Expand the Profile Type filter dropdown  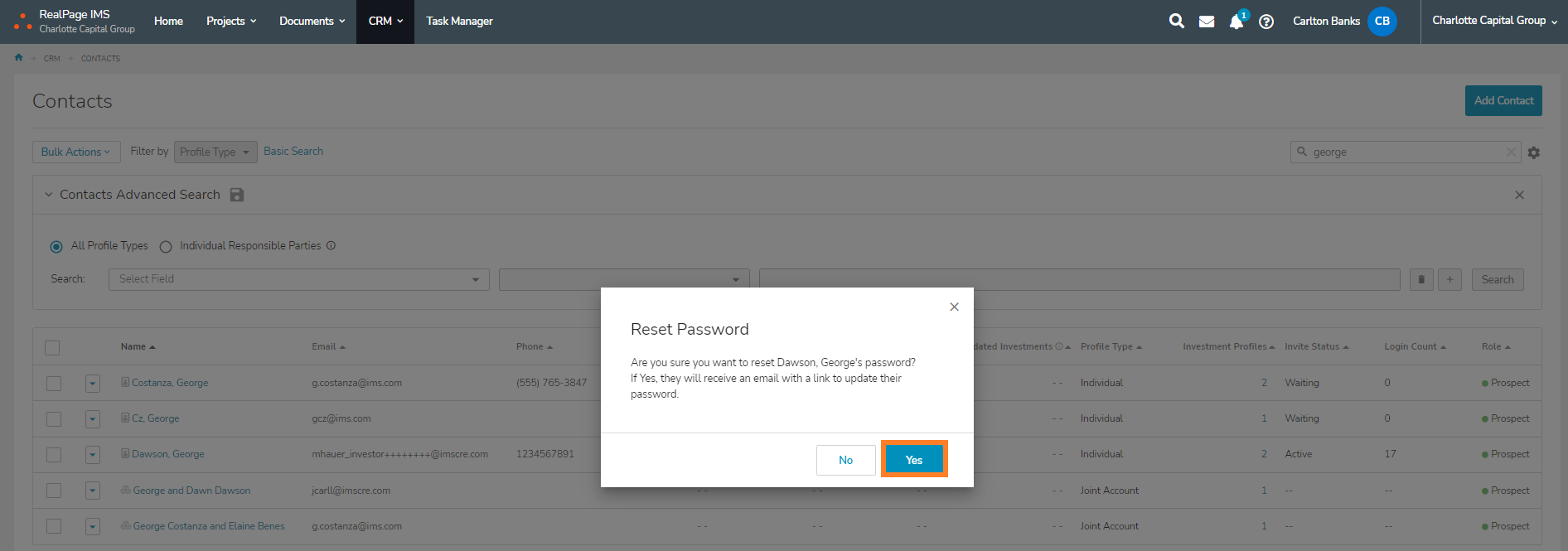click(x=215, y=152)
